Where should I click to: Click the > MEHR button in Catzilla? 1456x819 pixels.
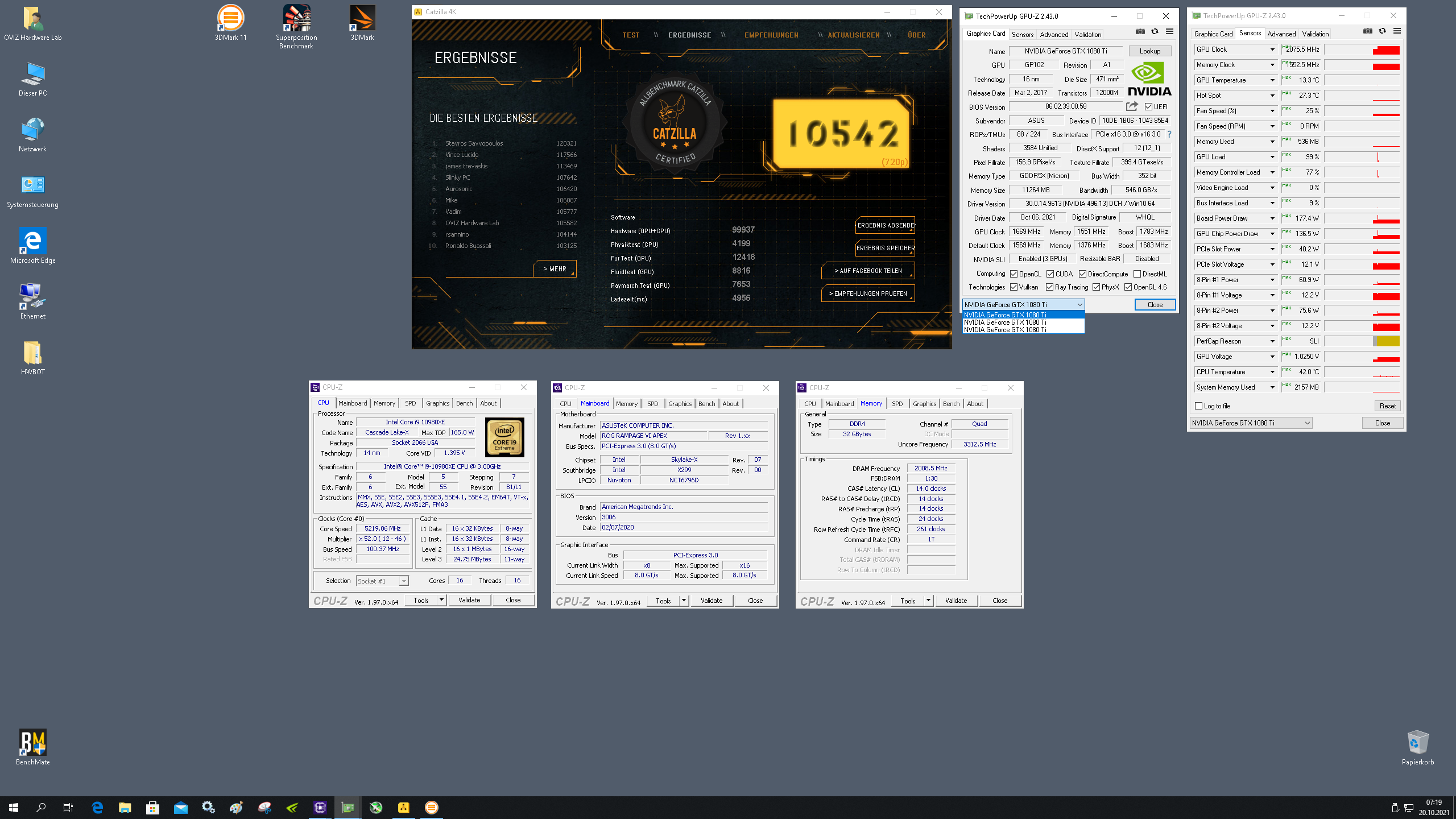[x=555, y=269]
